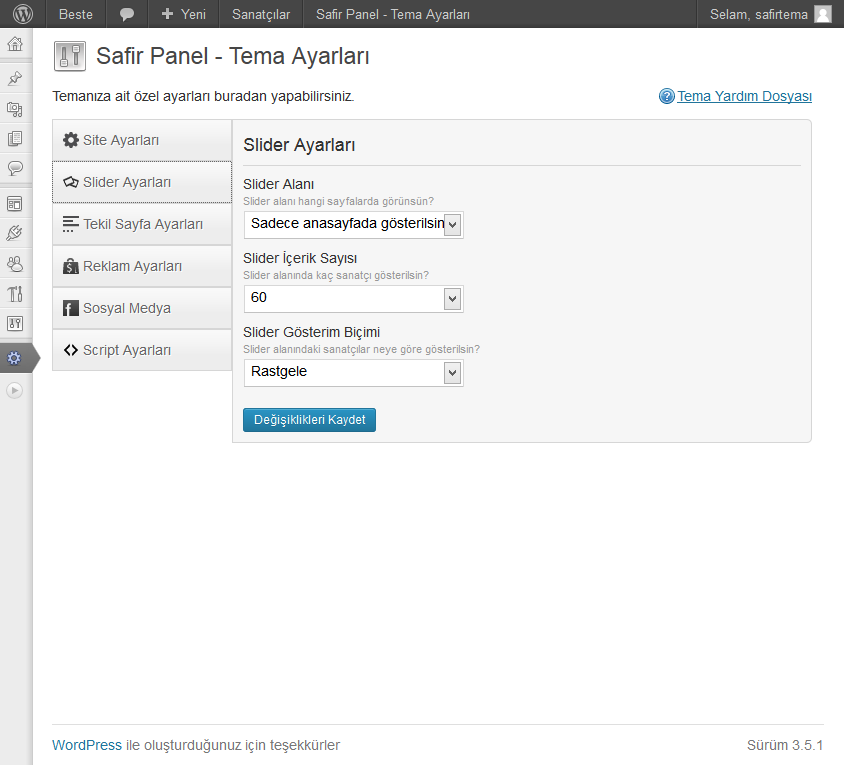Go to Dashboard home icon in sidebar
Screen dimensions: 844x765
click(15, 44)
